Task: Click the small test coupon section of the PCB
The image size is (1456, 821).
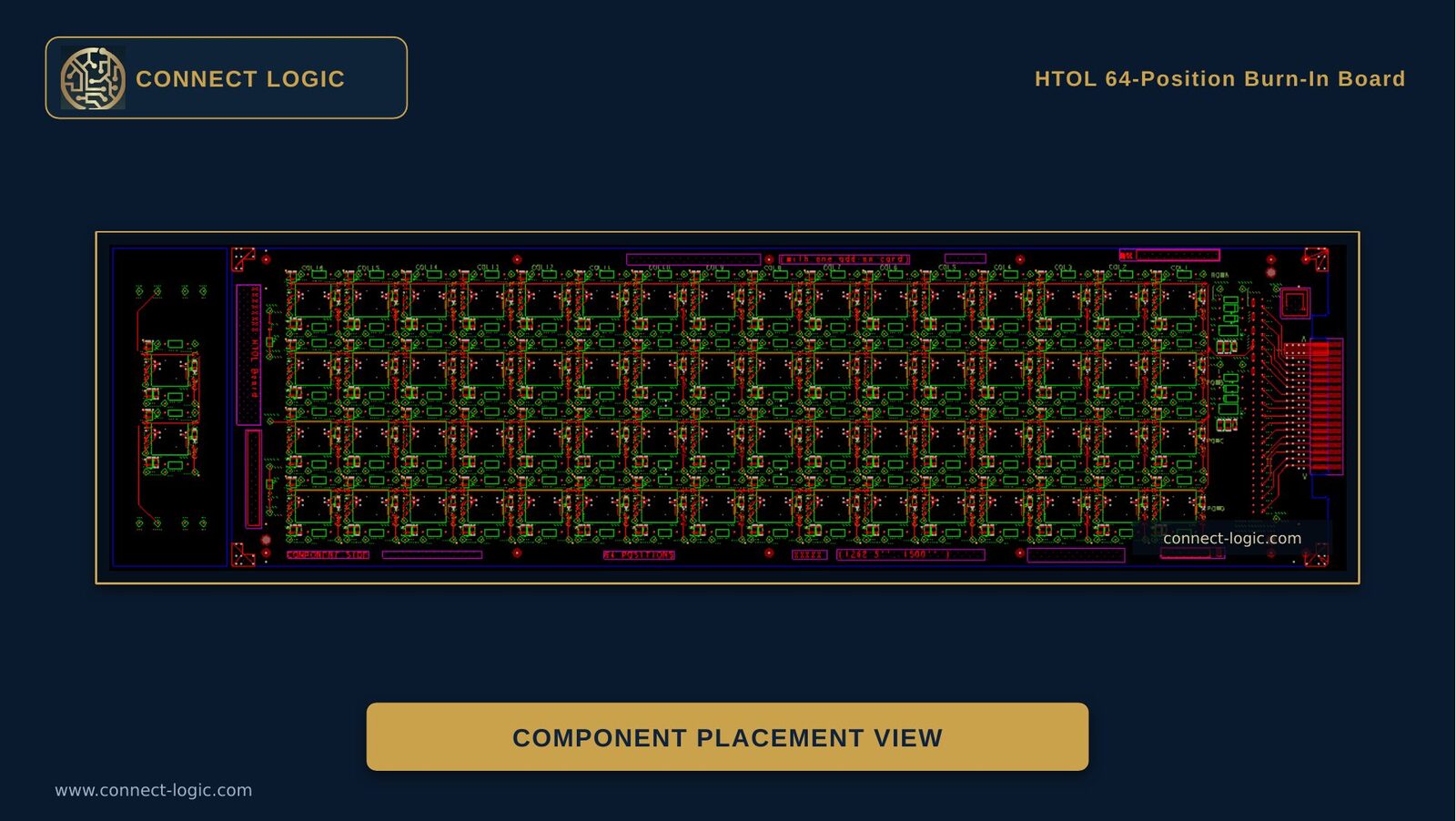Action: click(x=169, y=407)
